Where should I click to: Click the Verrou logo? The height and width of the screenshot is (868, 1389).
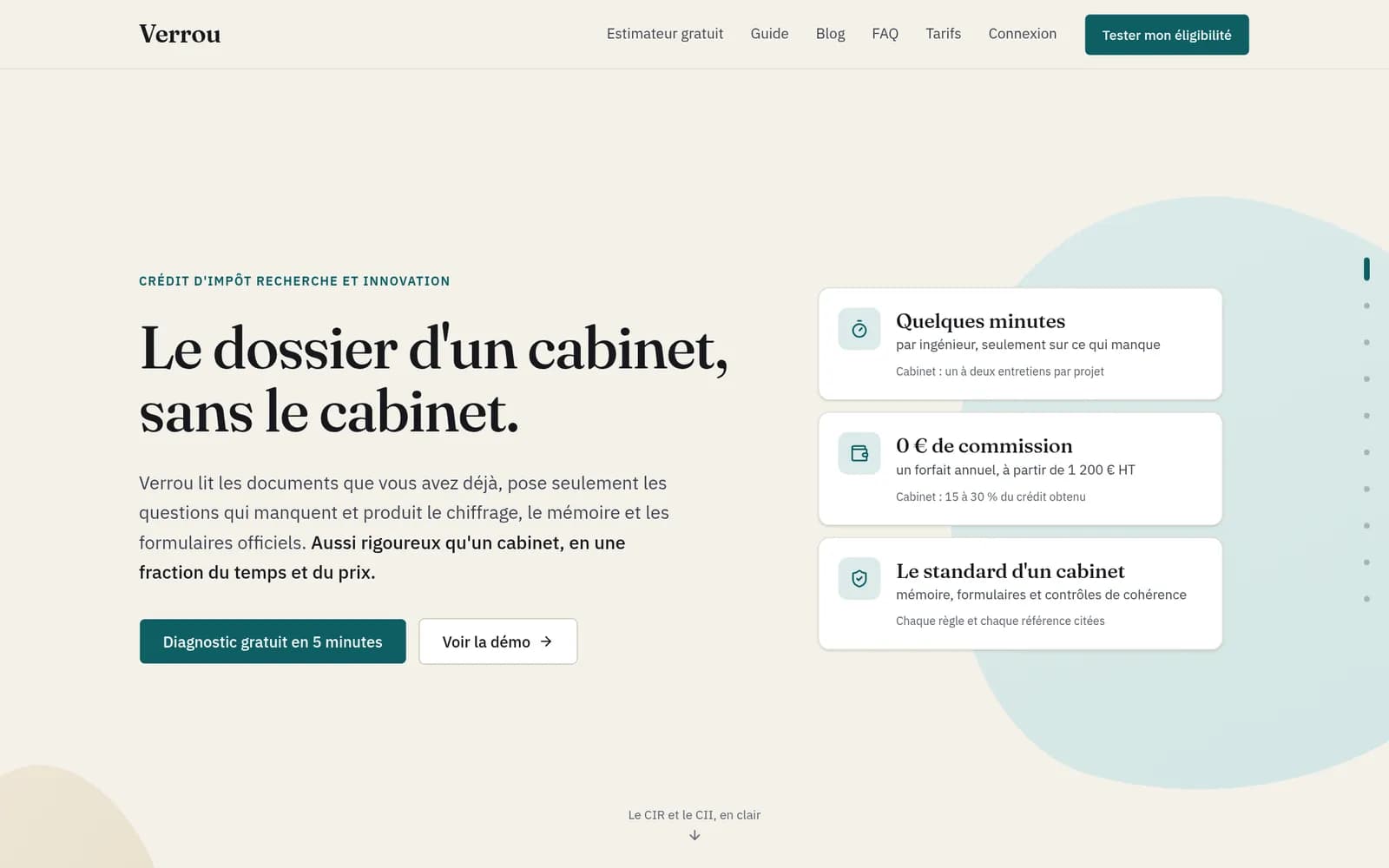[x=180, y=34]
